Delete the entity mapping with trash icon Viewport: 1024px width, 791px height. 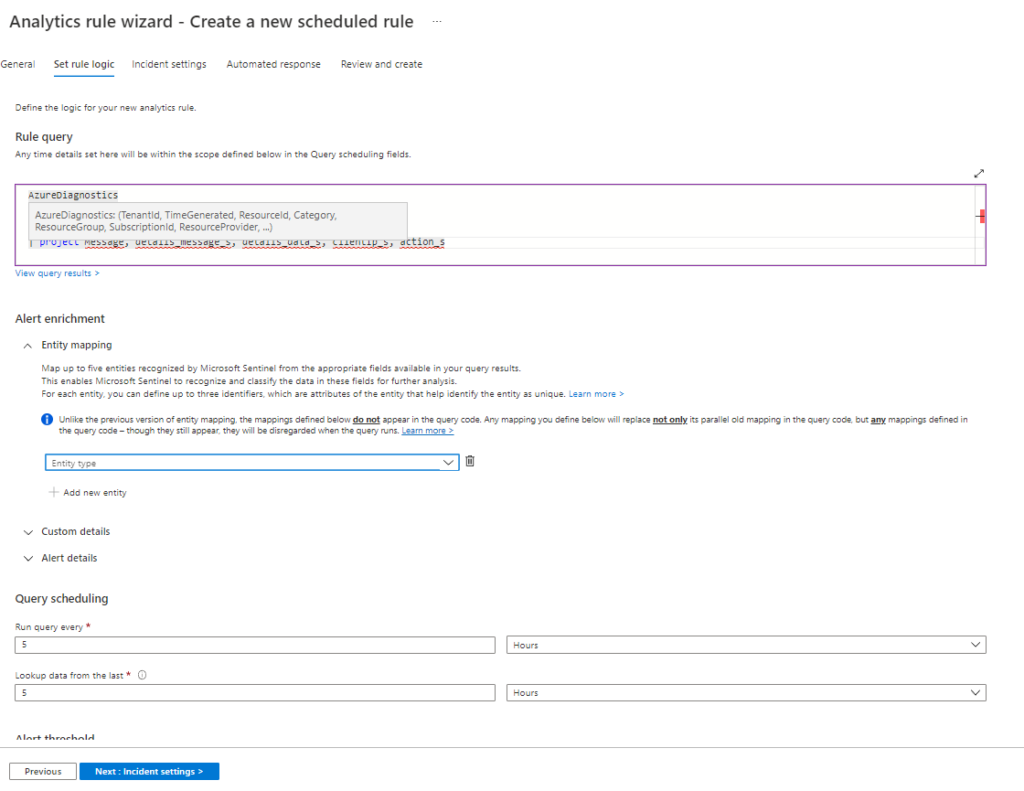pyautogui.click(x=469, y=462)
